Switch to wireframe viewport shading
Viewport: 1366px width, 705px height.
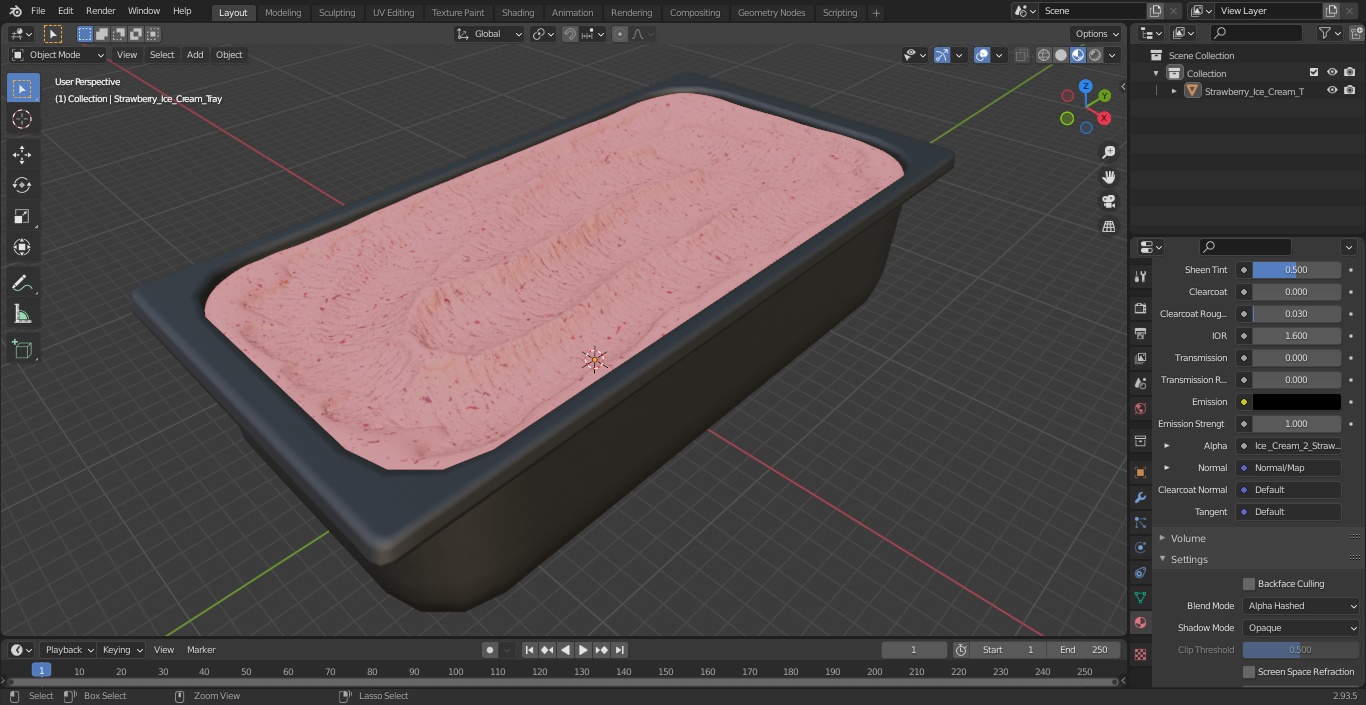pos(1044,55)
